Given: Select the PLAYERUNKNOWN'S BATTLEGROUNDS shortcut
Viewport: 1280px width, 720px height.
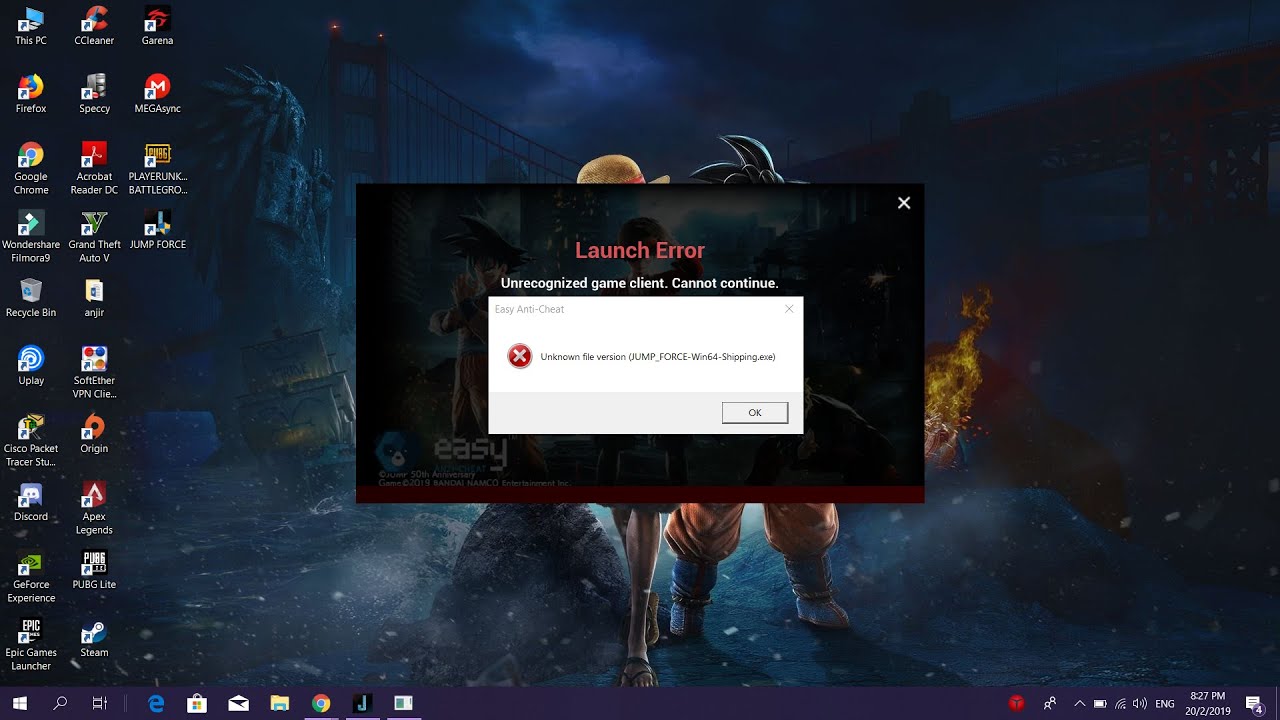Looking at the screenshot, I should pyautogui.click(x=157, y=168).
